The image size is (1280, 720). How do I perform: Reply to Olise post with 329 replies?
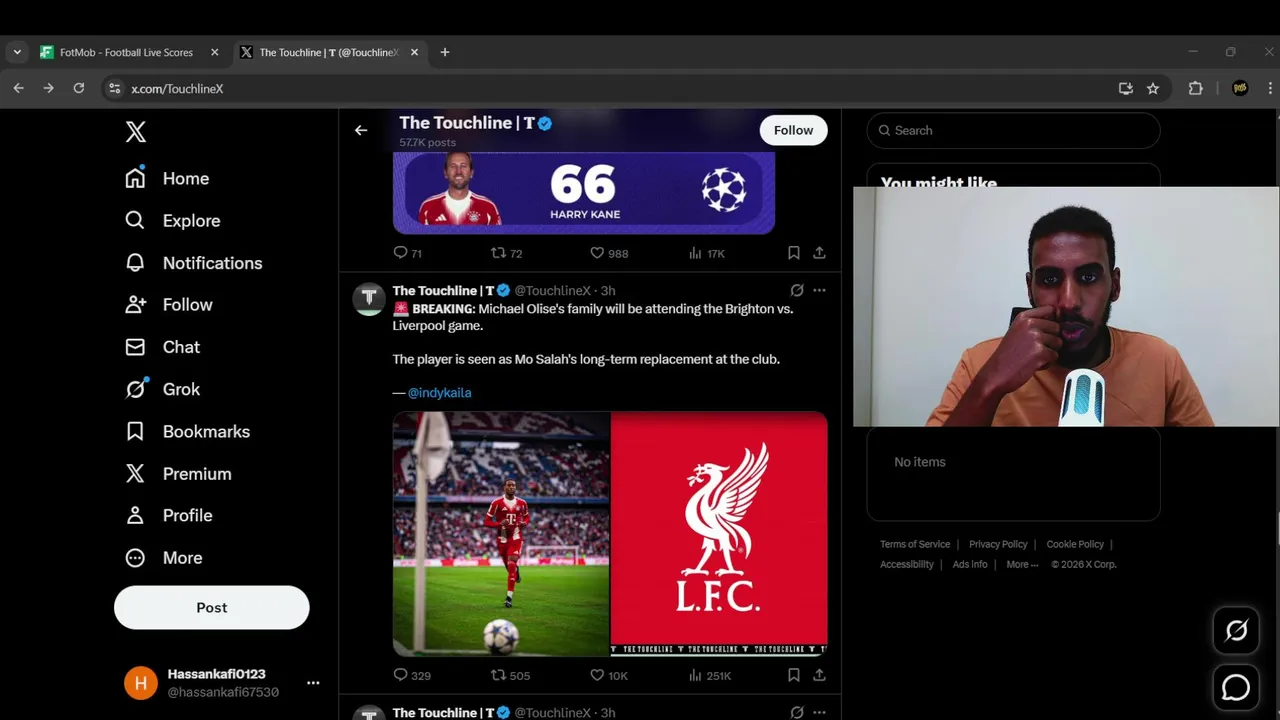tap(411, 675)
